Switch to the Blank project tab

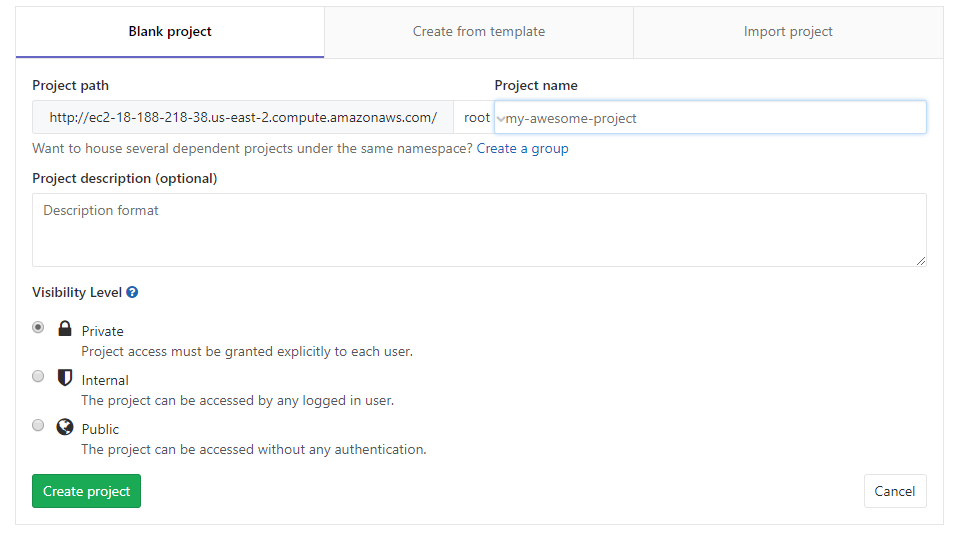tap(170, 32)
